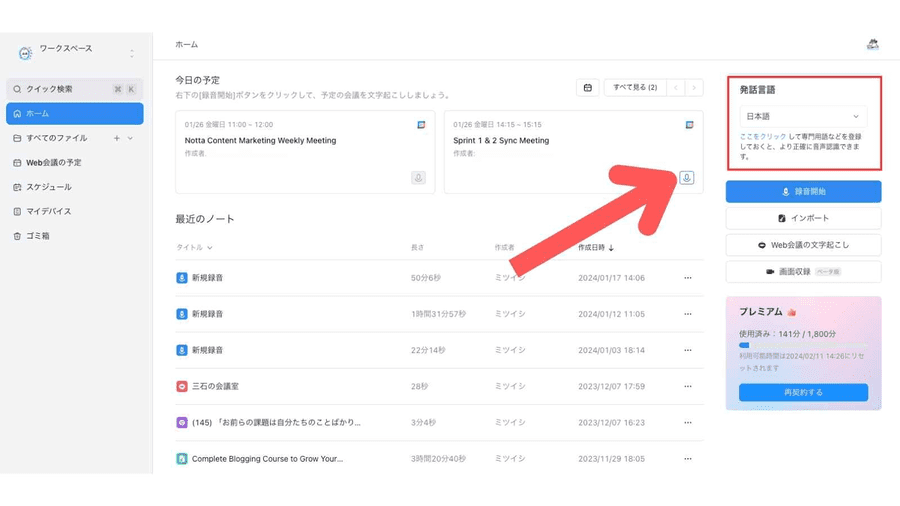Viewport: 900px width, 506px height.
Task: Click the microphone icon on Notta Content Marketing meeting
Action: pyautogui.click(x=418, y=178)
